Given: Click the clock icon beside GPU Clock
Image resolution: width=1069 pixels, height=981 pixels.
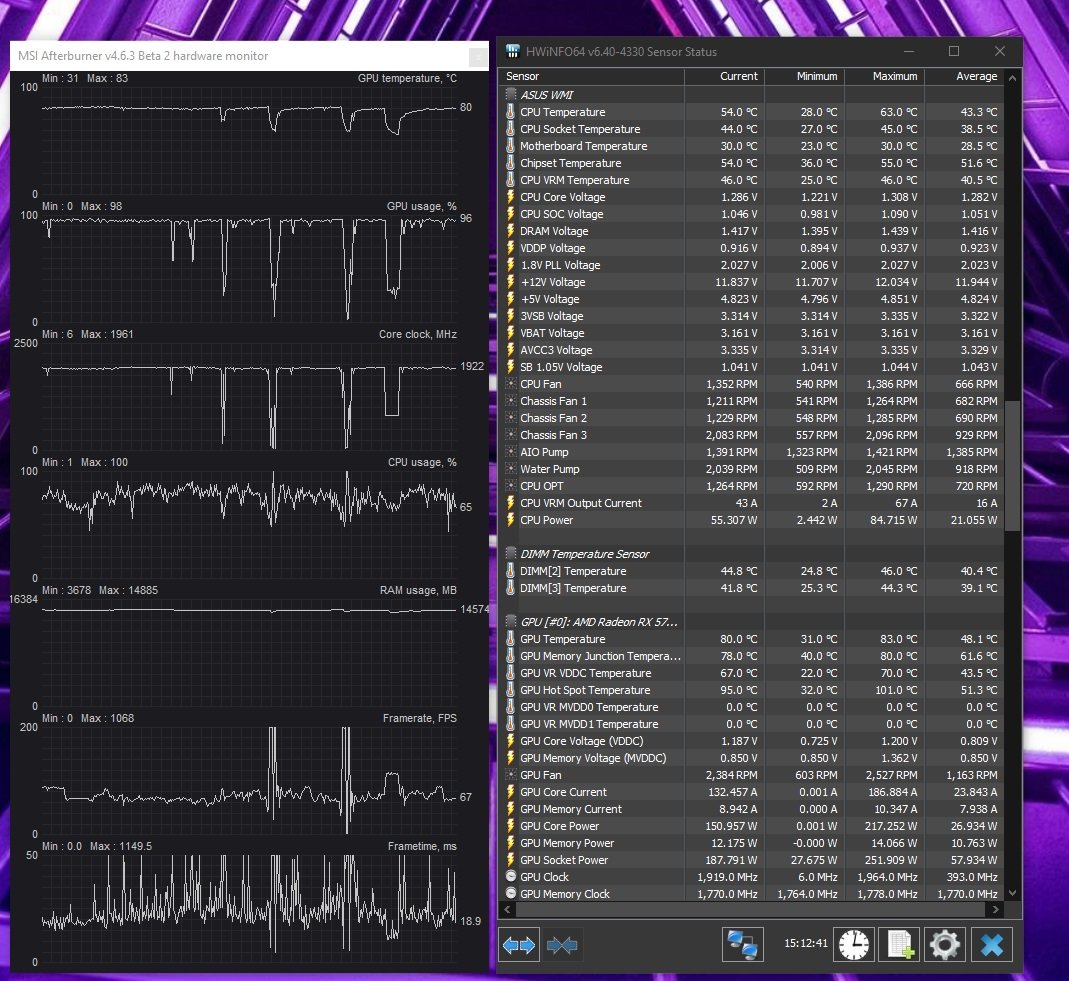Looking at the screenshot, I should [511, 877].
